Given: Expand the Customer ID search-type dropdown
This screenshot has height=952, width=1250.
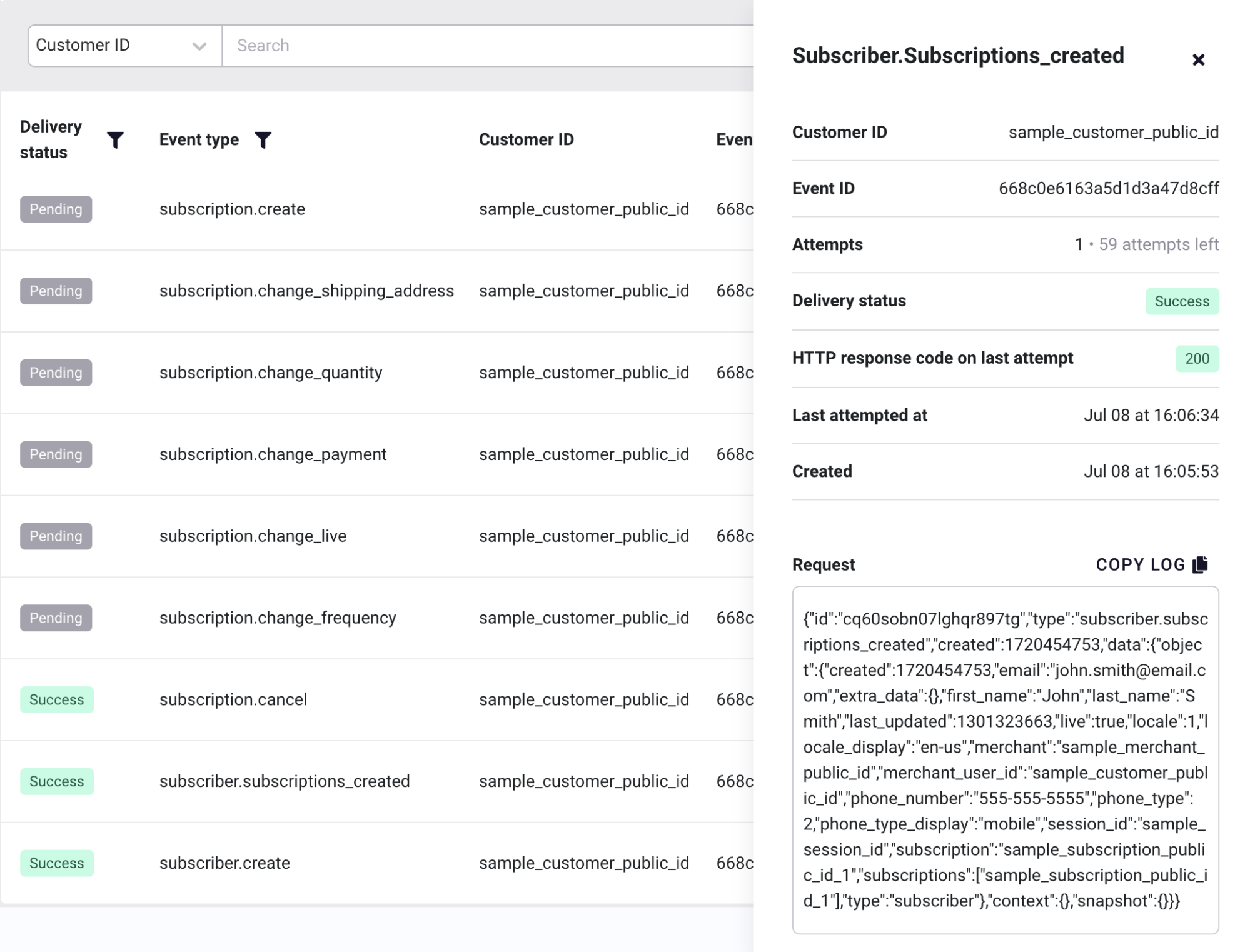Looking at the screenshot, I should 124,46.
